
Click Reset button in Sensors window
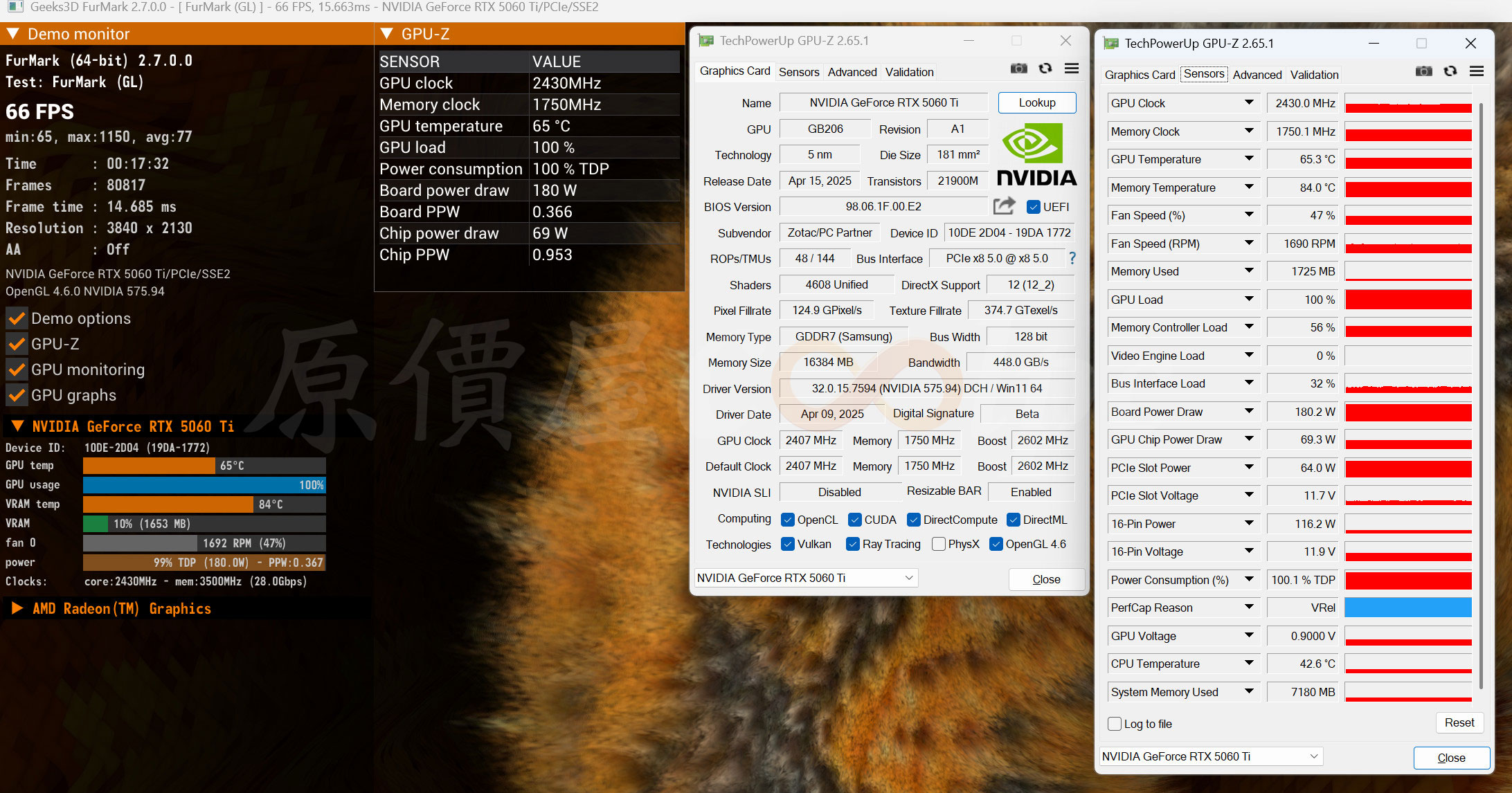click(1459, 722)
